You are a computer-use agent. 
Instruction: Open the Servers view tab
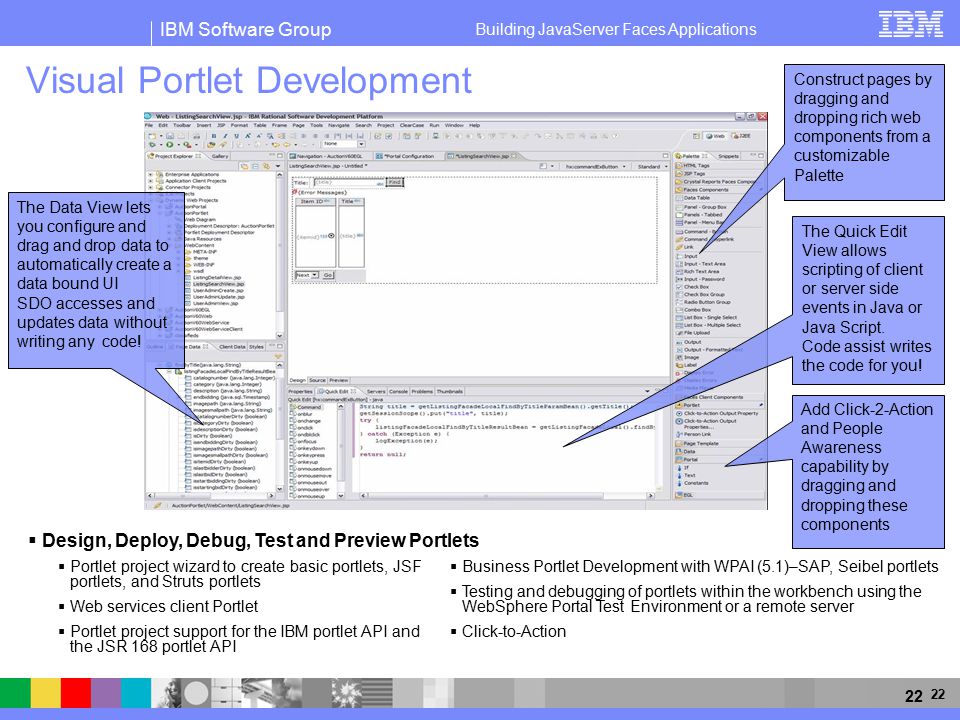point(376,391)
